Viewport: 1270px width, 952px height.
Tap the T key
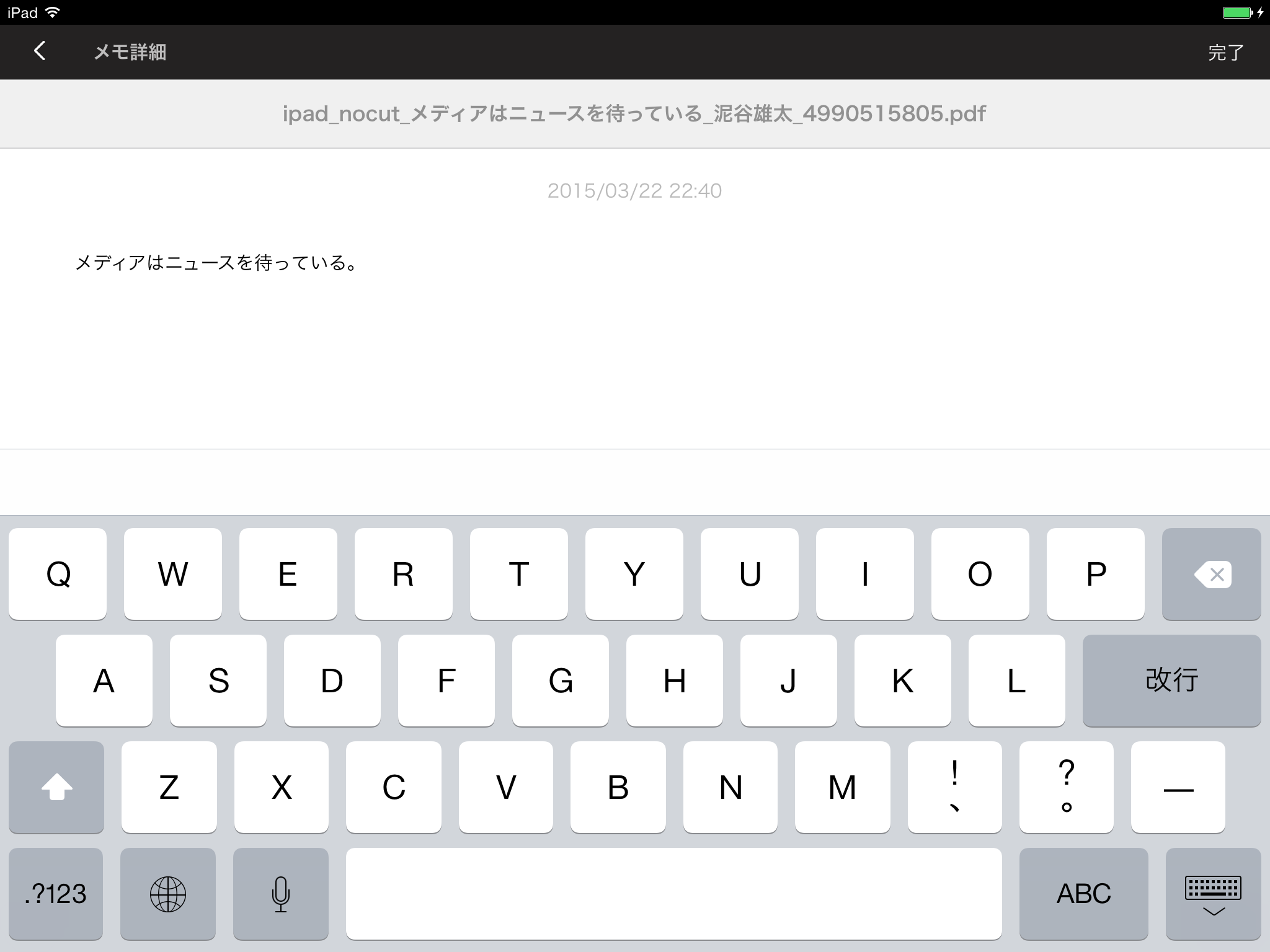(519, 574)
